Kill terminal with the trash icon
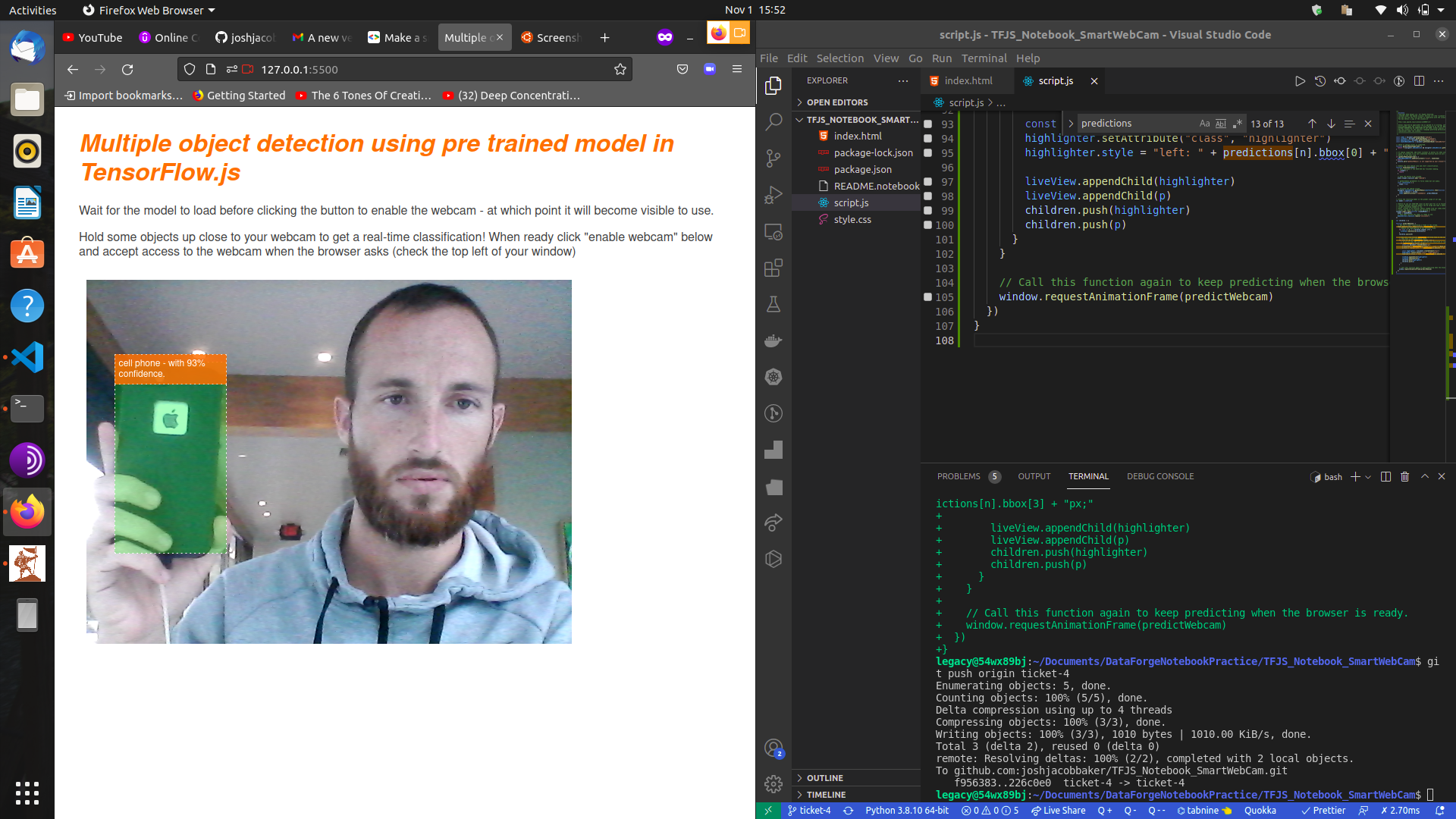This screenshot has height=819, width=1456. pyautogui.click(x=1404, y=476)
